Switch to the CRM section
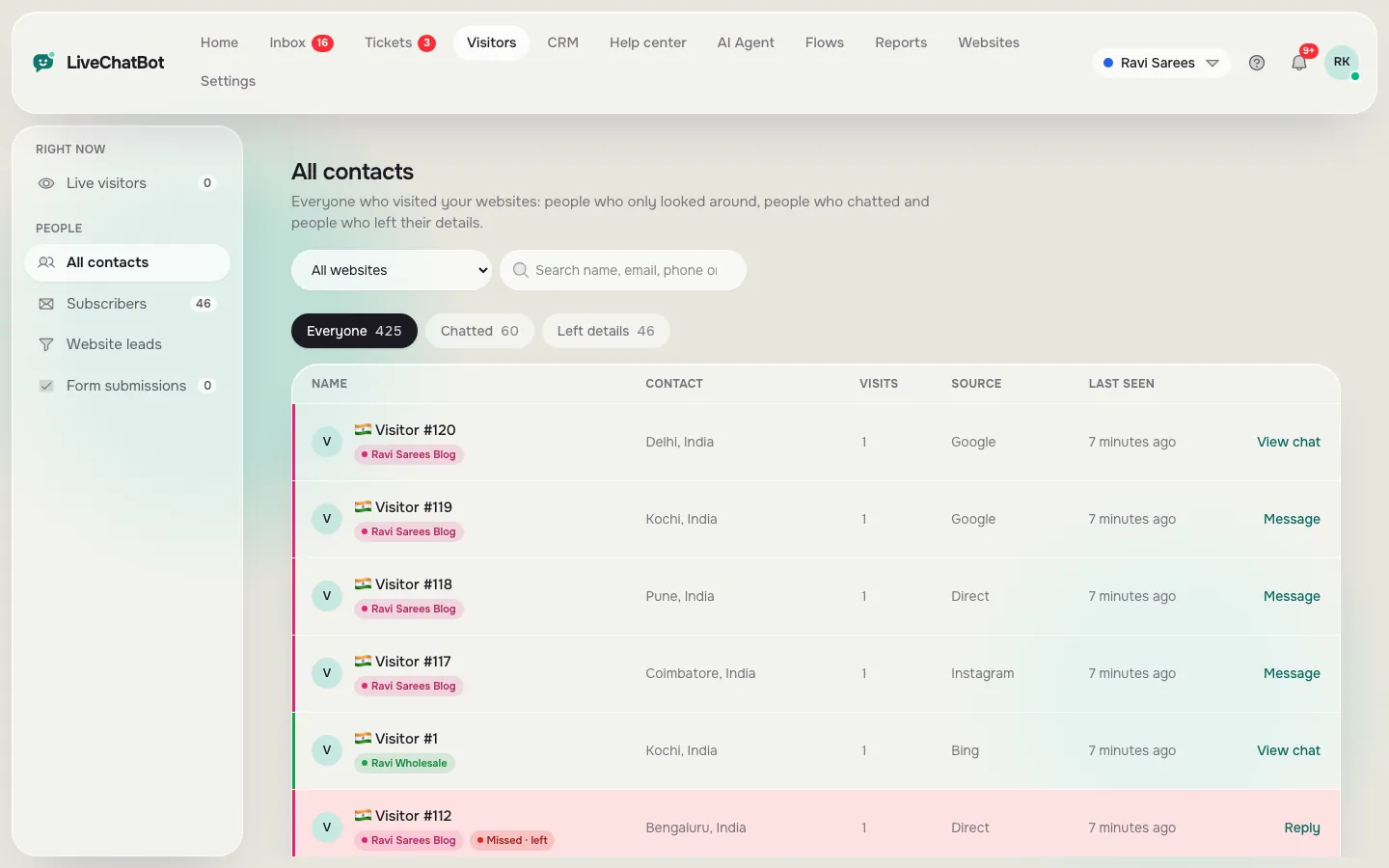 [x=563, y=42]
